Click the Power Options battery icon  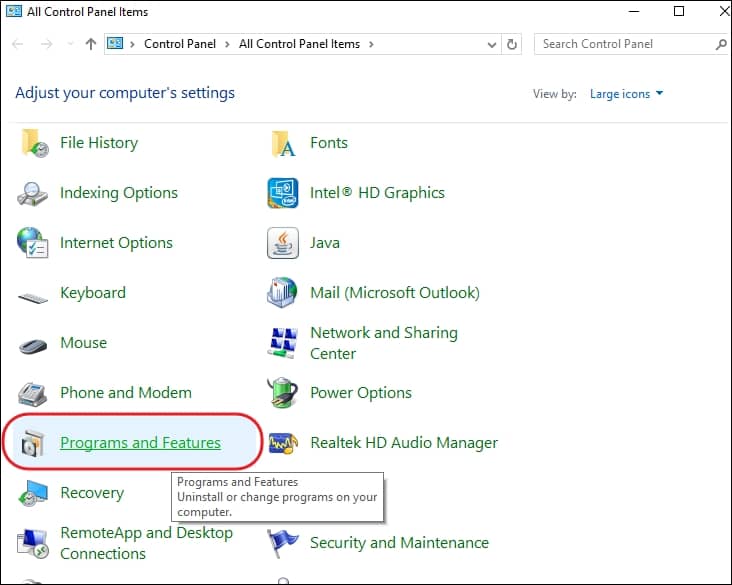pyautogui.click(x=282, y=393)
